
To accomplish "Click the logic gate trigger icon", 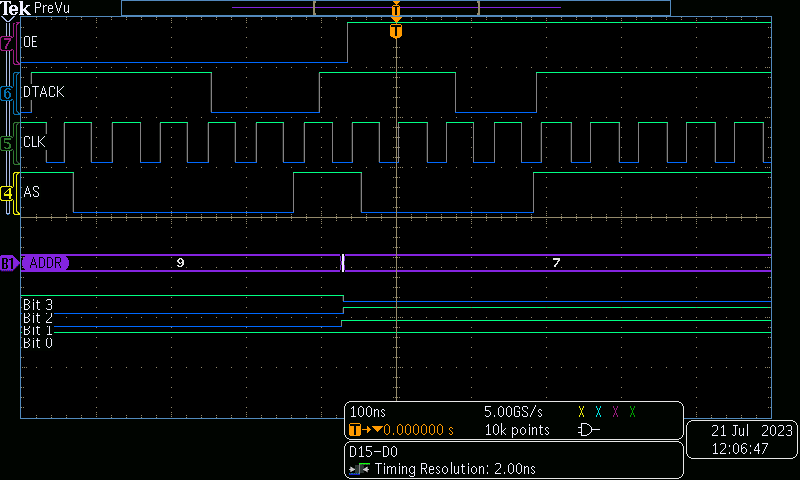I will pyautogui.click(x=588, y=430).
